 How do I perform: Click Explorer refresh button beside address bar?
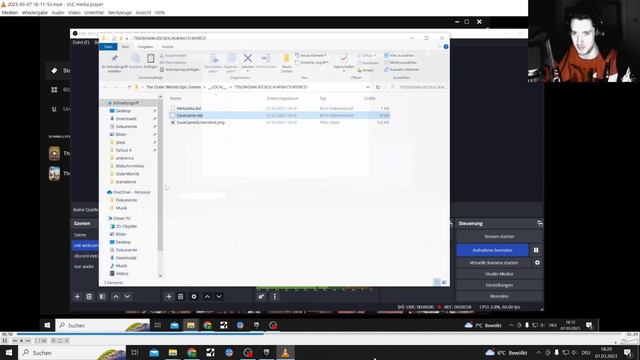coord(378,87)
